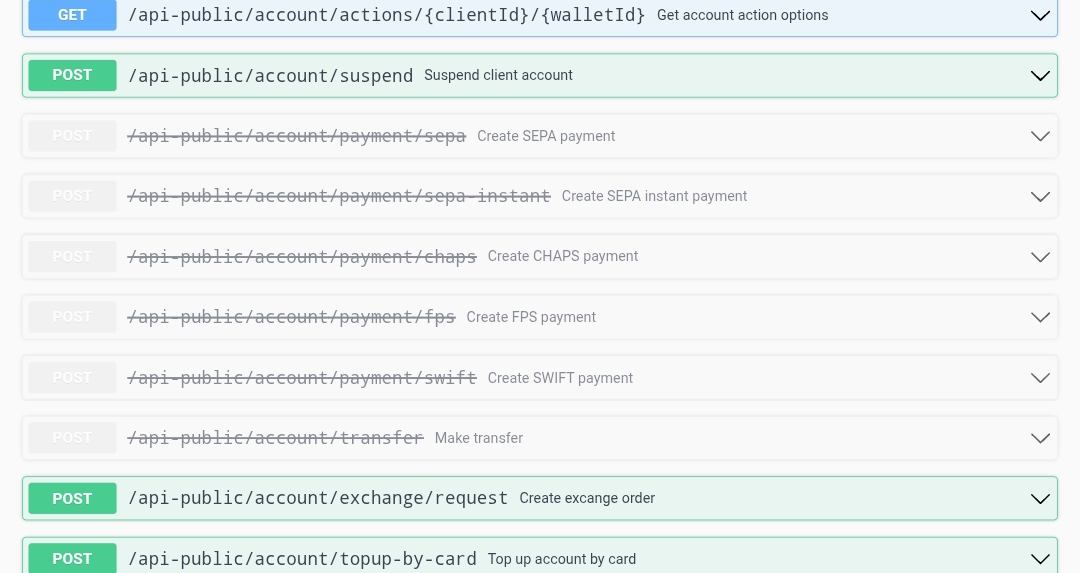This screenshot has height=573, width=1080.
Task: Click the POST badge for exchange request
Action: pos(72,498)
